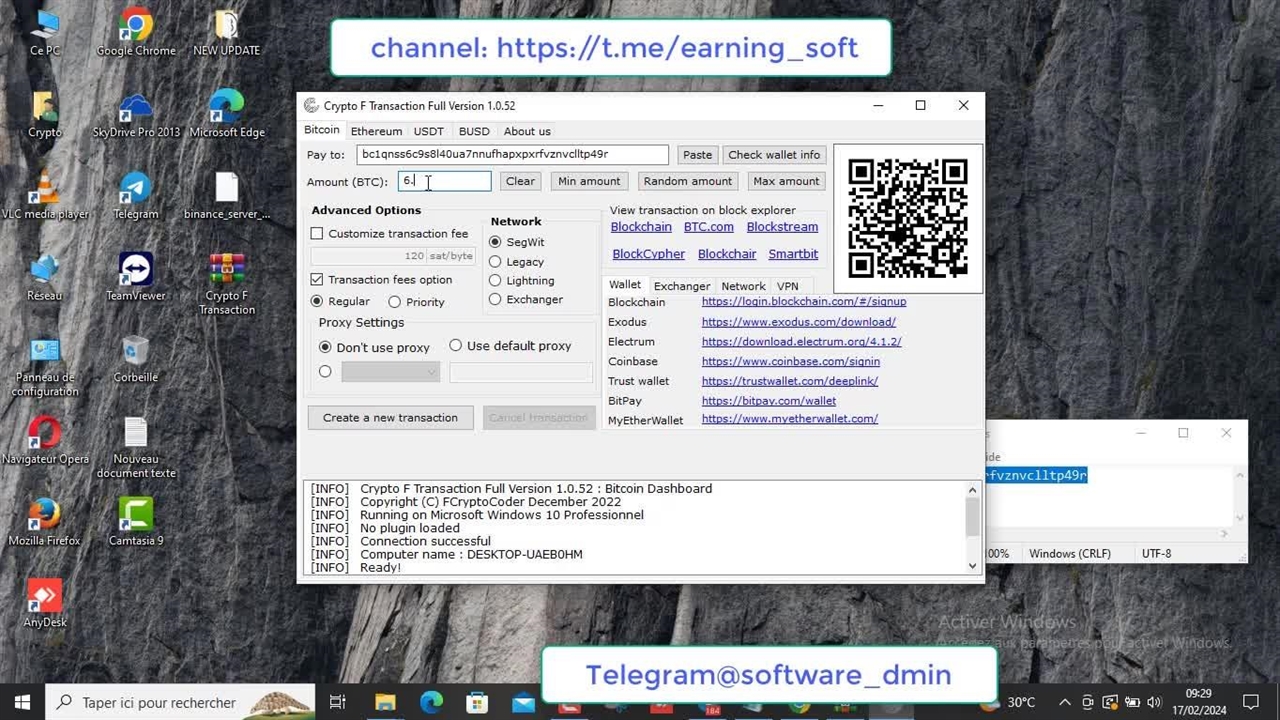Open VLC media player icon

click(x=44, y=190)
